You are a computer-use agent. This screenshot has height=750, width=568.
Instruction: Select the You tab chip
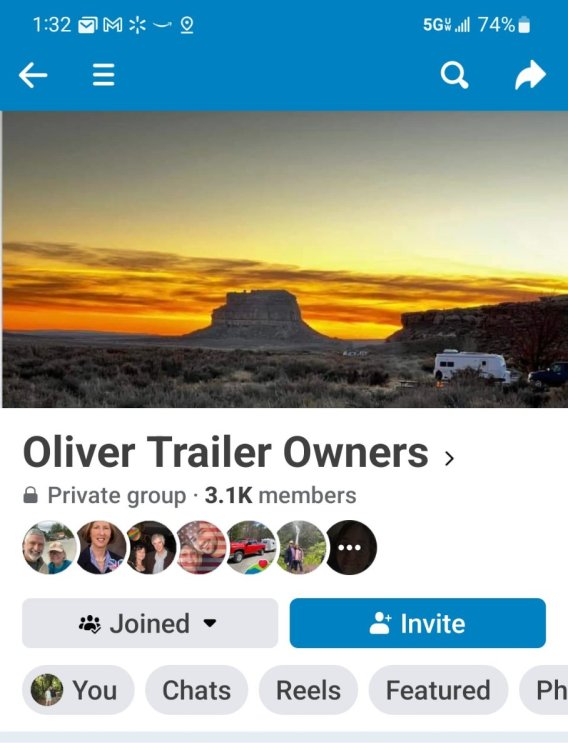pyautogui.click(x=78, y=690)
